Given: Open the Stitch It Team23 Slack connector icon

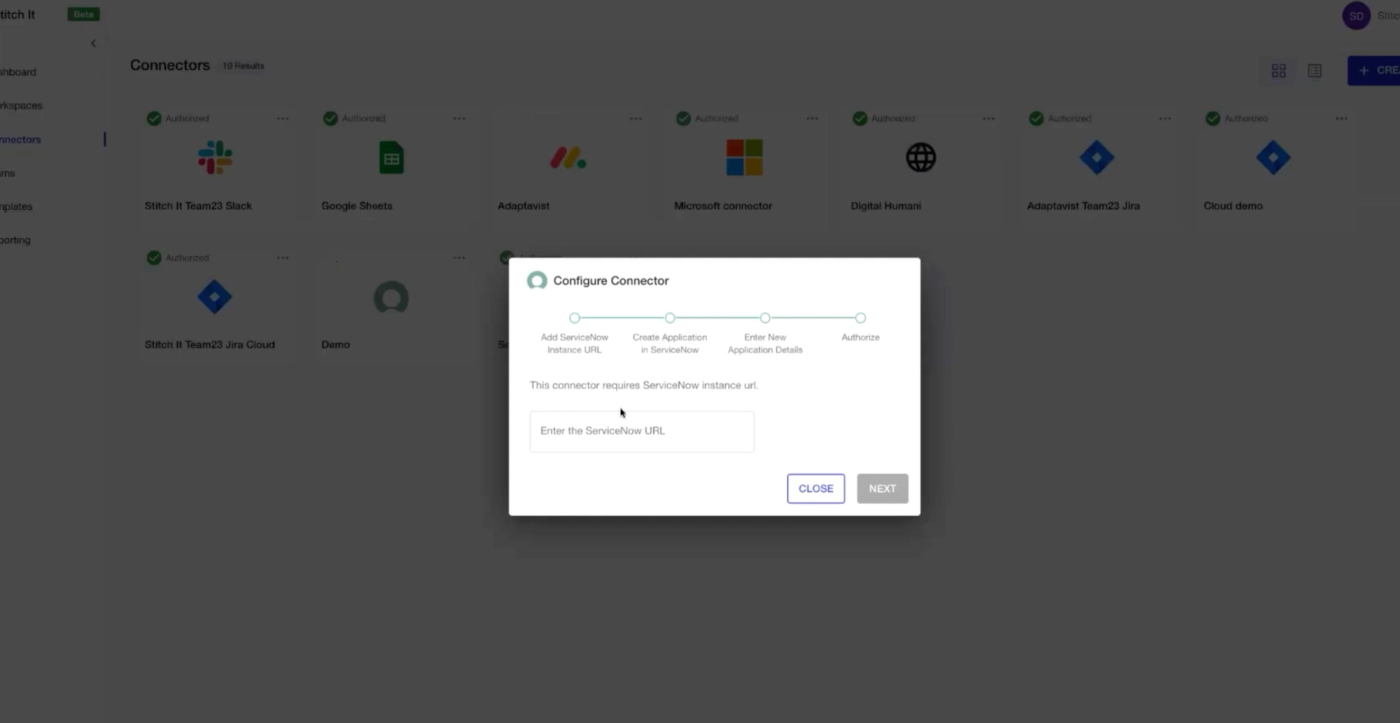Looking at the screenshot, I should [214, 157].
